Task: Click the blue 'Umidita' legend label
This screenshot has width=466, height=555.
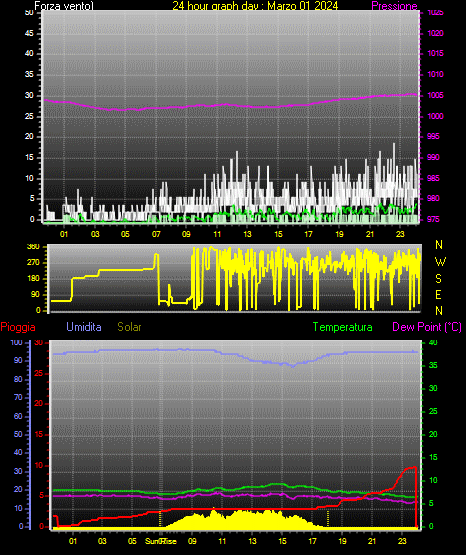Action: click(84, 327)
